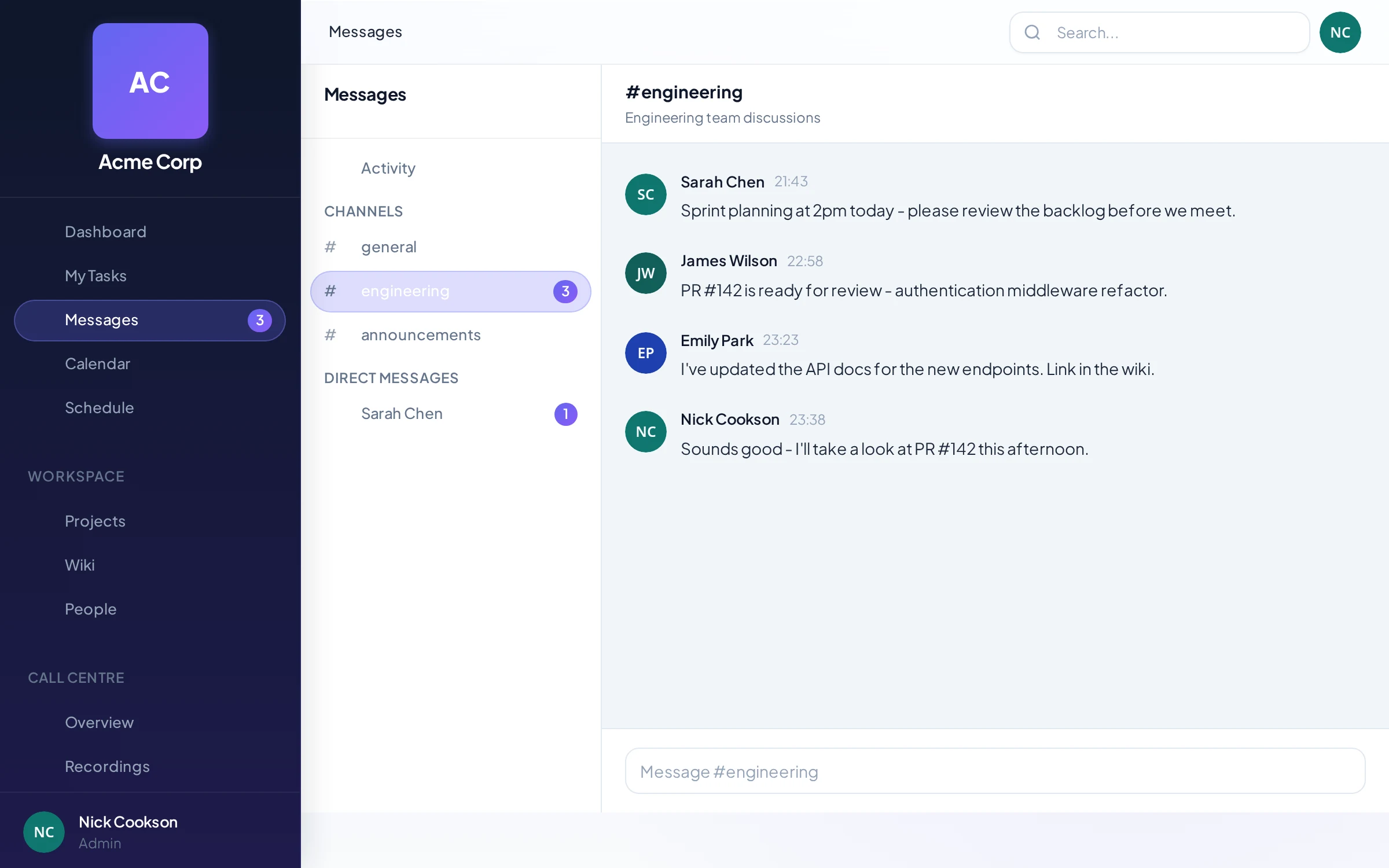
Task: Click the Messages badge showing 3
Action: pyautogui.click(x=260, y=320)
